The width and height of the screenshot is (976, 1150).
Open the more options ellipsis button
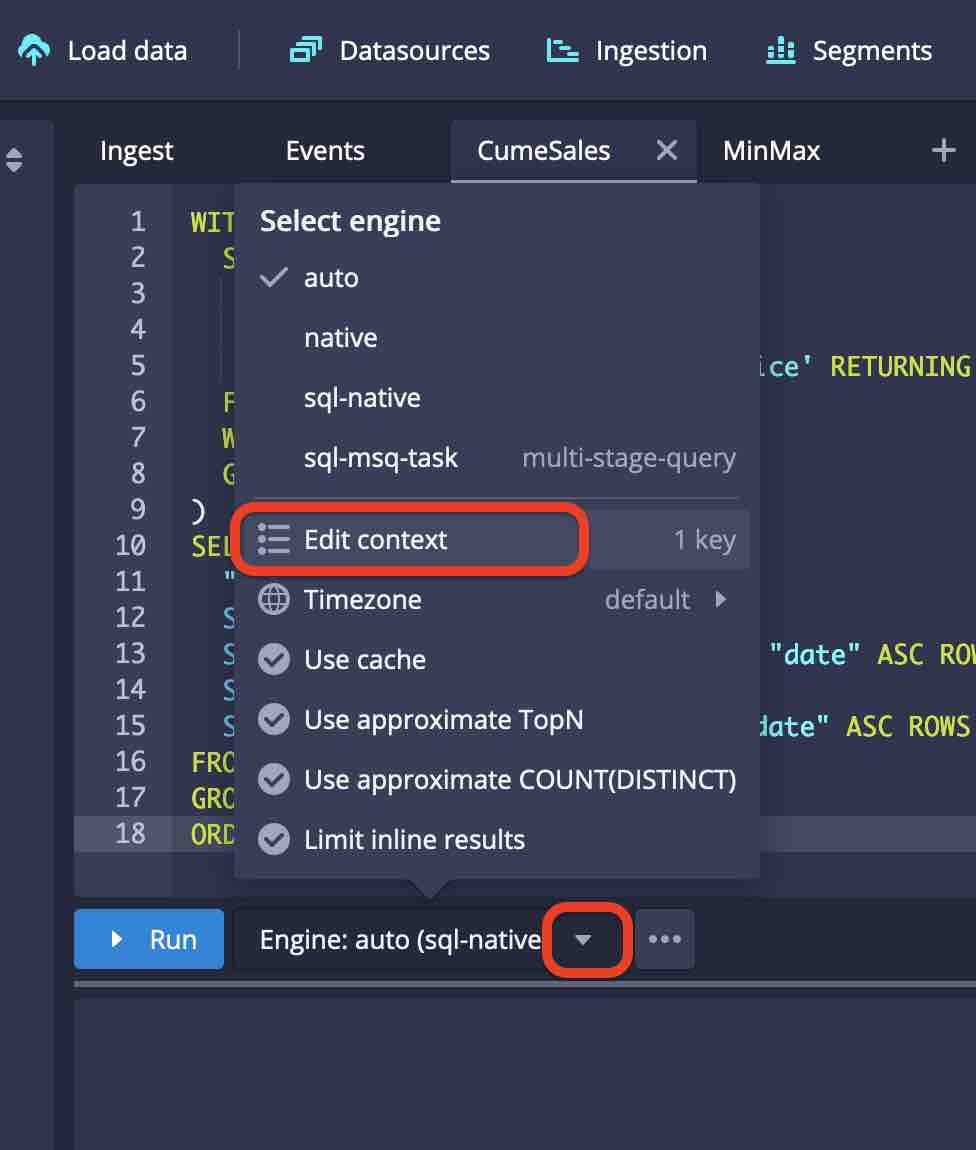(665, 940)
